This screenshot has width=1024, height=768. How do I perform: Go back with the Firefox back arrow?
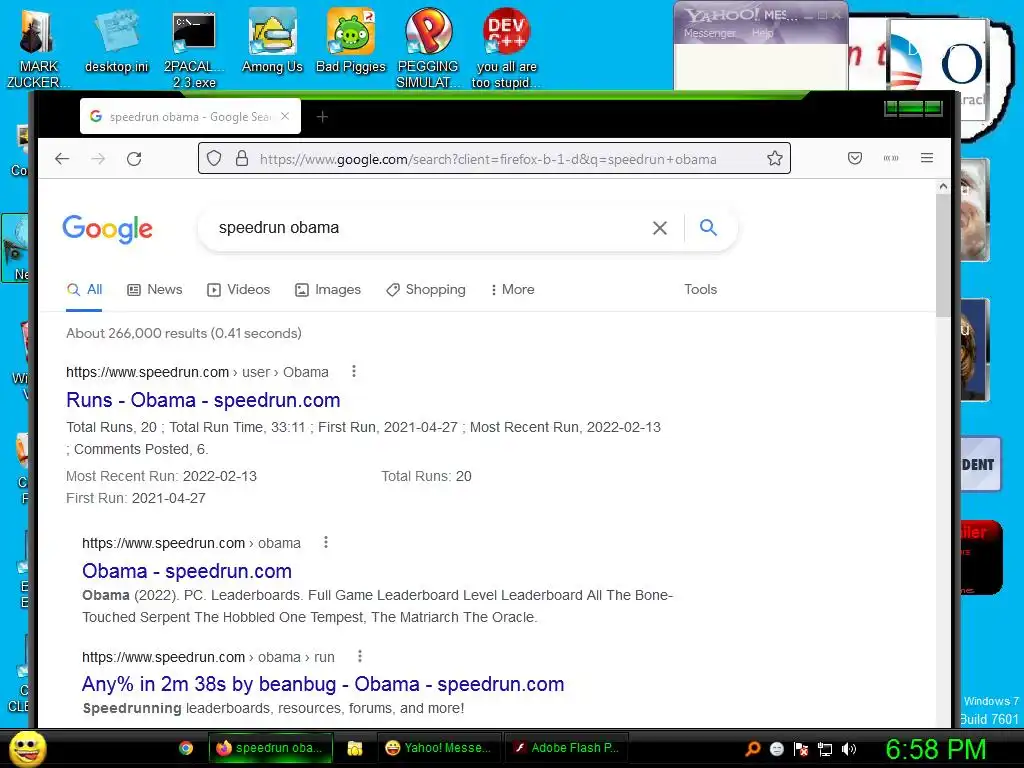point(62,159)
